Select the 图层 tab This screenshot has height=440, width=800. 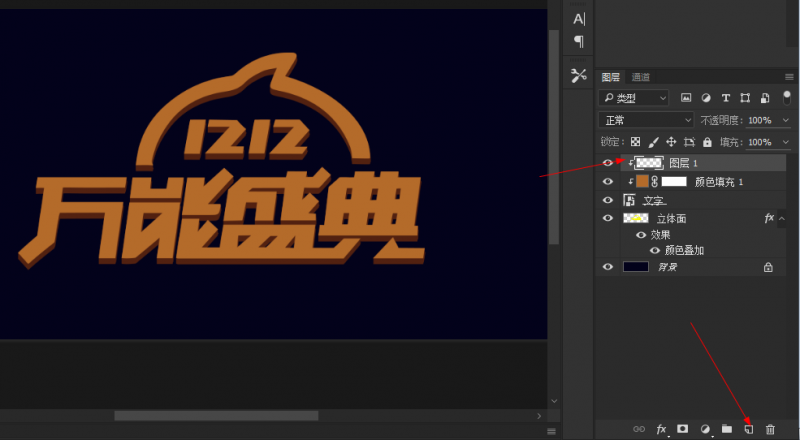pos(611,77)
